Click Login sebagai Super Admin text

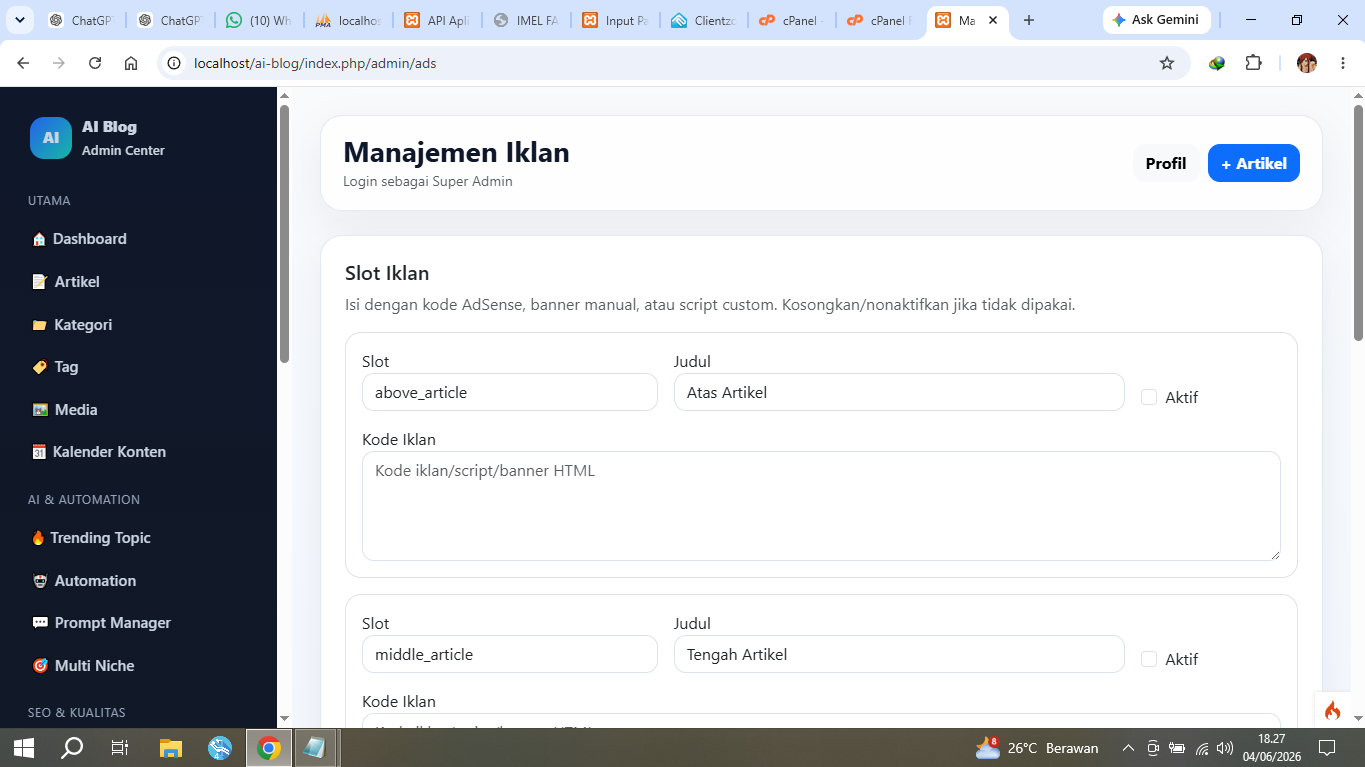(428, 181)
